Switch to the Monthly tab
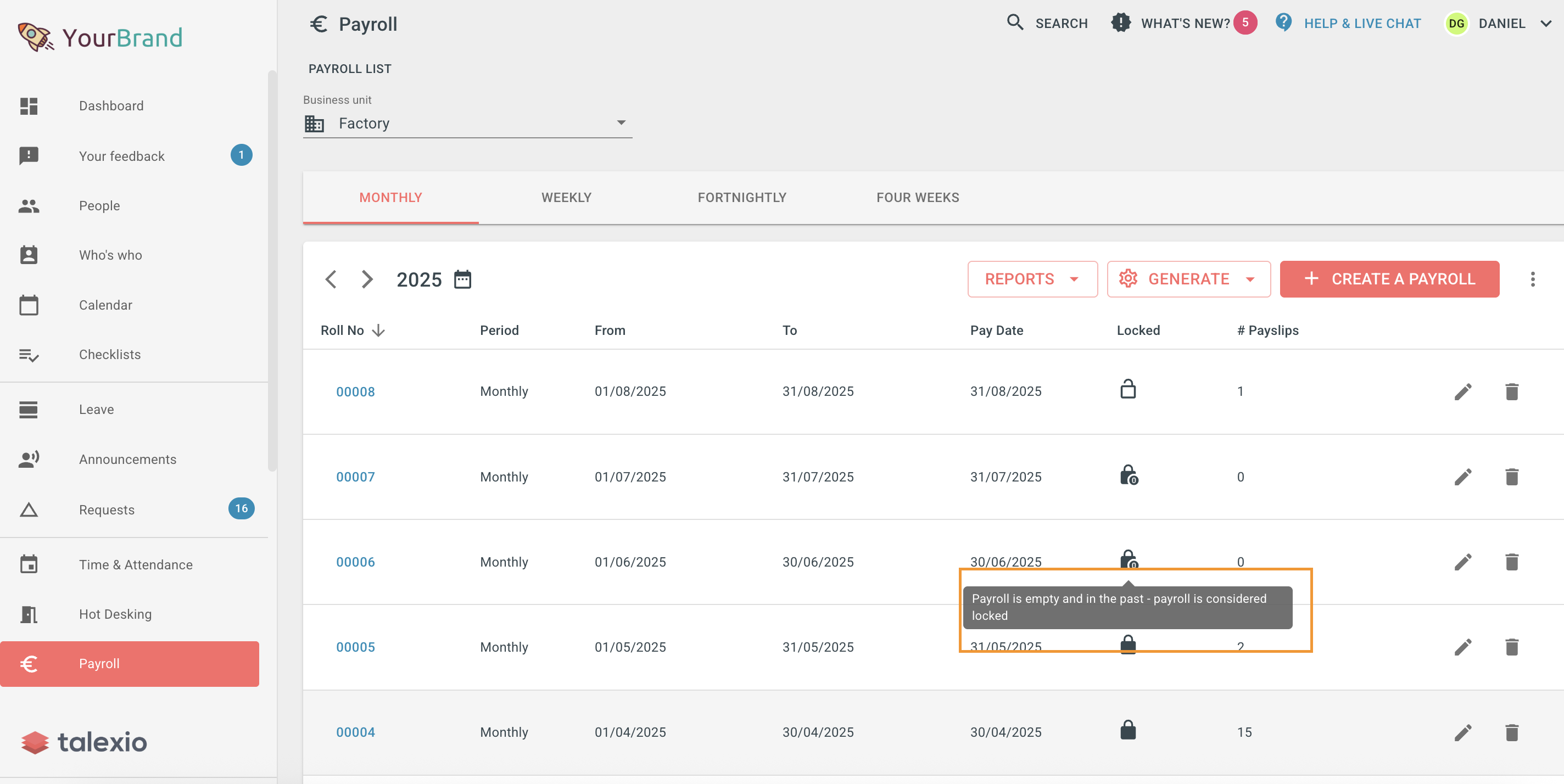 [x=390, y=197]
